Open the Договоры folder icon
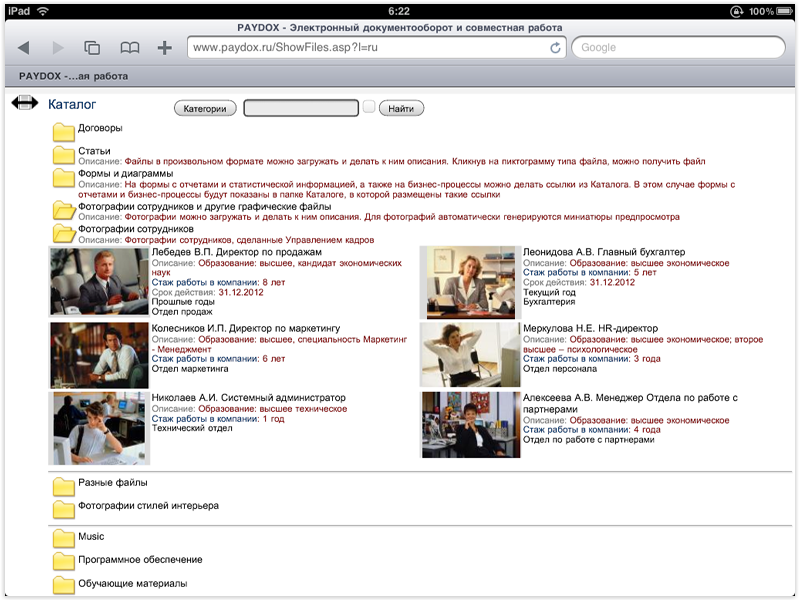This screenshot has width=800, height=600. pyautogui.click(x=64, y=130)
